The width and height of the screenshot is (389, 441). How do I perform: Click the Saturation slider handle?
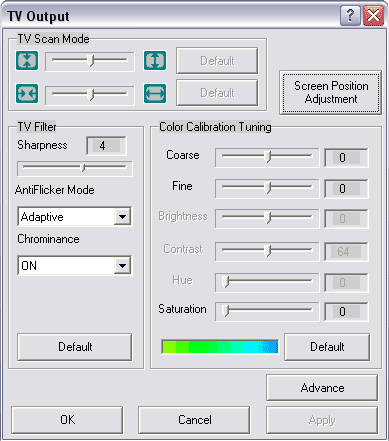226,311
